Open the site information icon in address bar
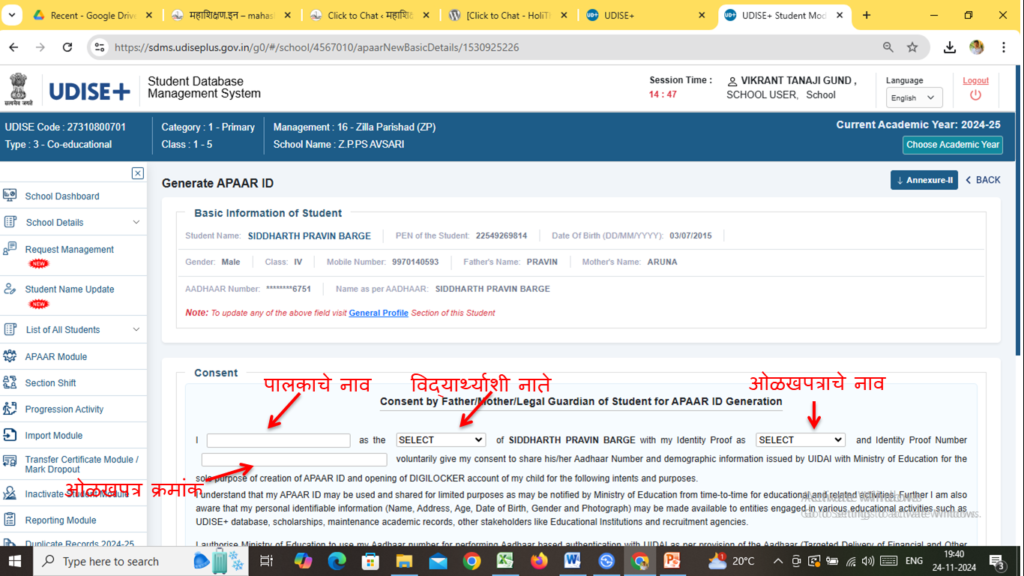 coord(99,47)
